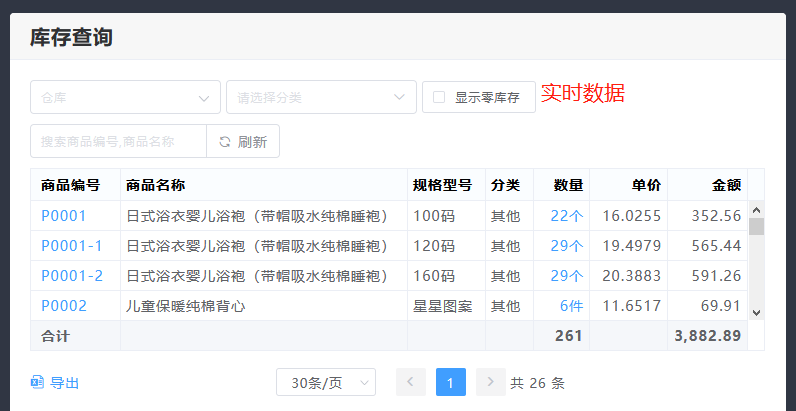Click the table scrollbar up arrow
Image resolution: width=796 pixels, height=411 pixels.
[x=756, y=210]
